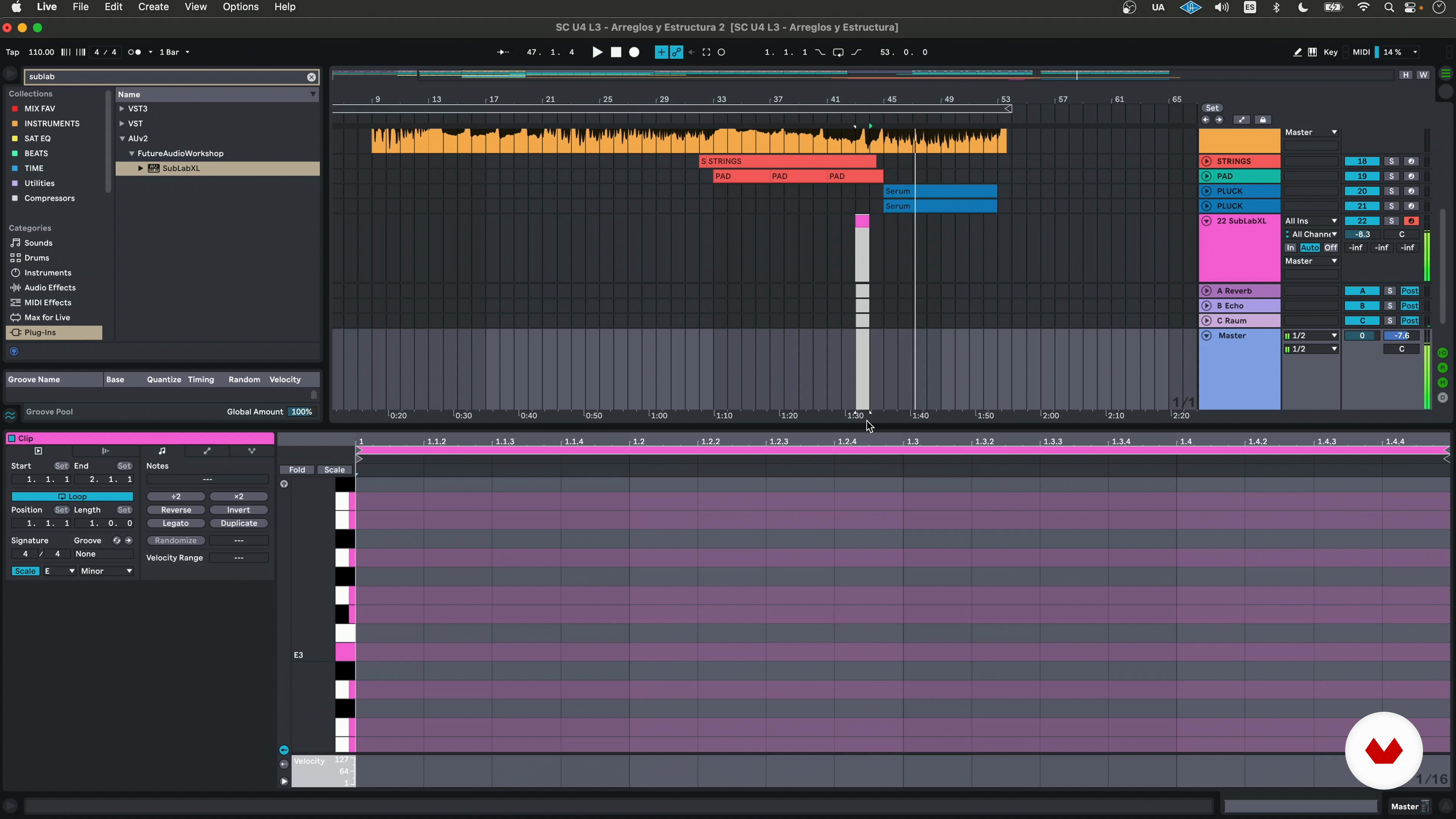Click the Duplicate notes button

coord(238,523)
